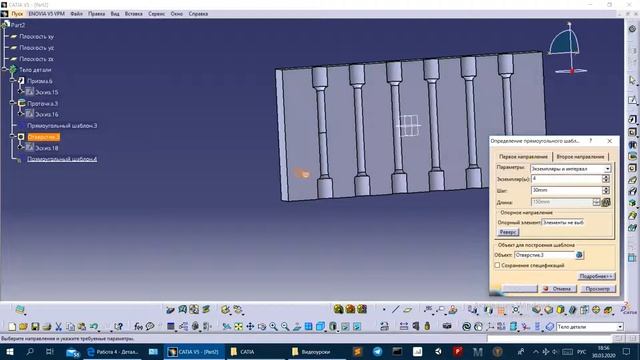Screen dimensions: 640x360
Task: Collapse the Призма.6 tree node
Action: point(12,81)
